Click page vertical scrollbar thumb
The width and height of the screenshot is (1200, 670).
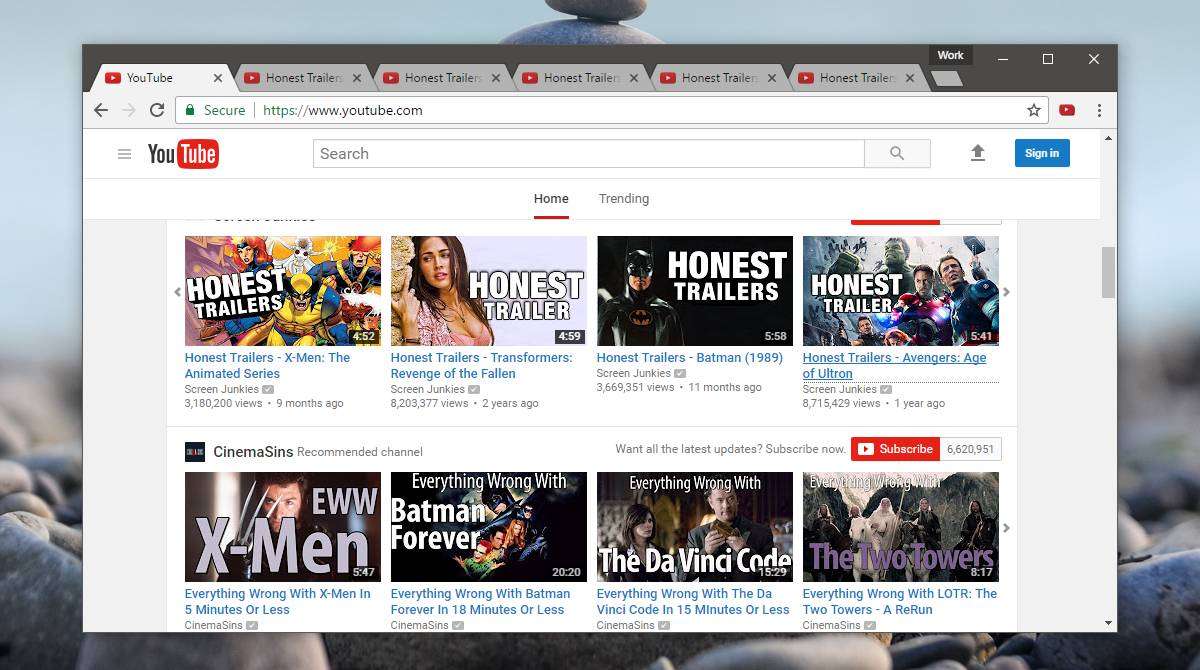click(1108, 272)
